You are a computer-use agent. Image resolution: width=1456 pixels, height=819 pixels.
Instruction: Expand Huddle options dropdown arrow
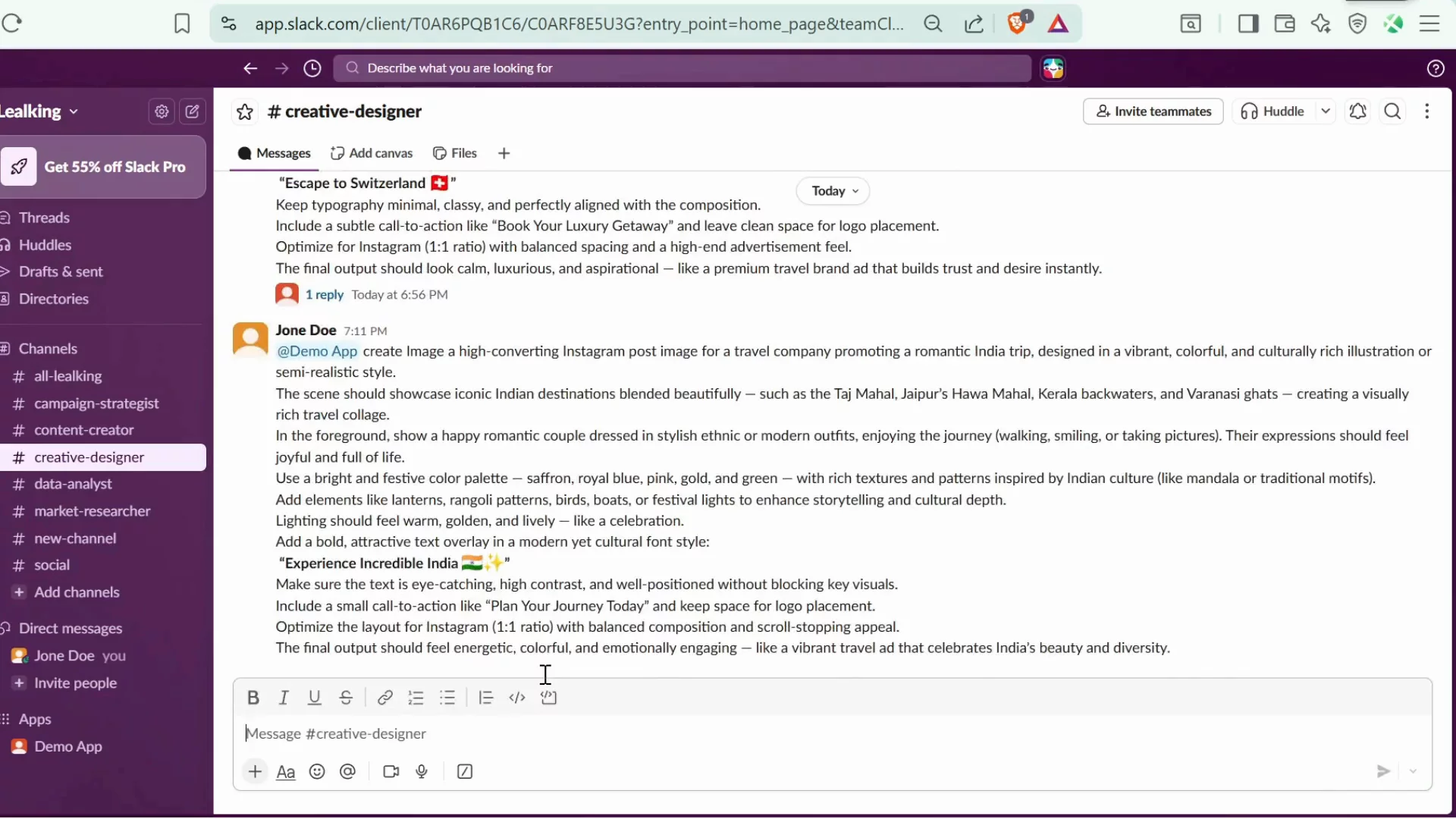[1325, 111]
